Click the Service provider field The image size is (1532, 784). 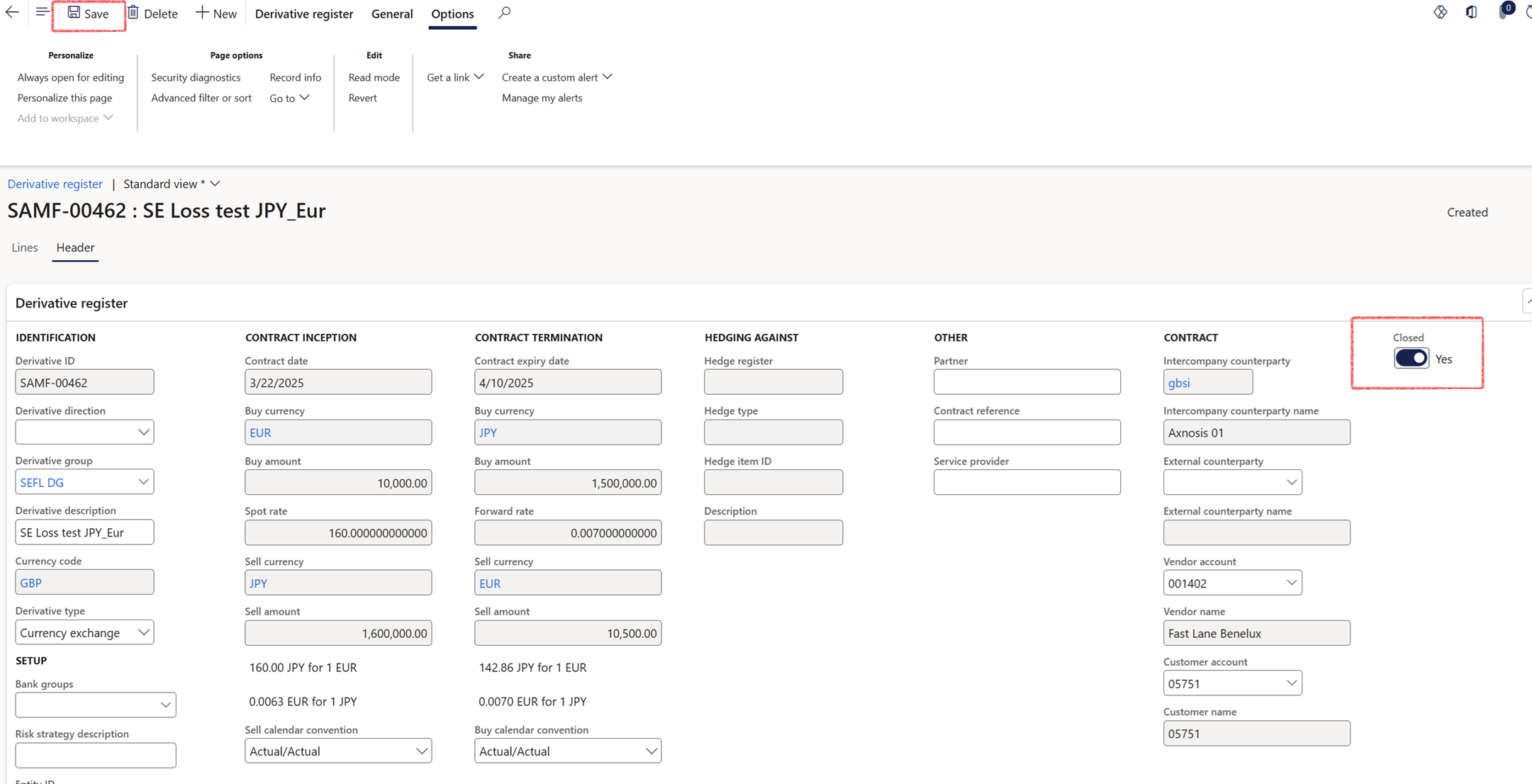tap(1027, 482)
